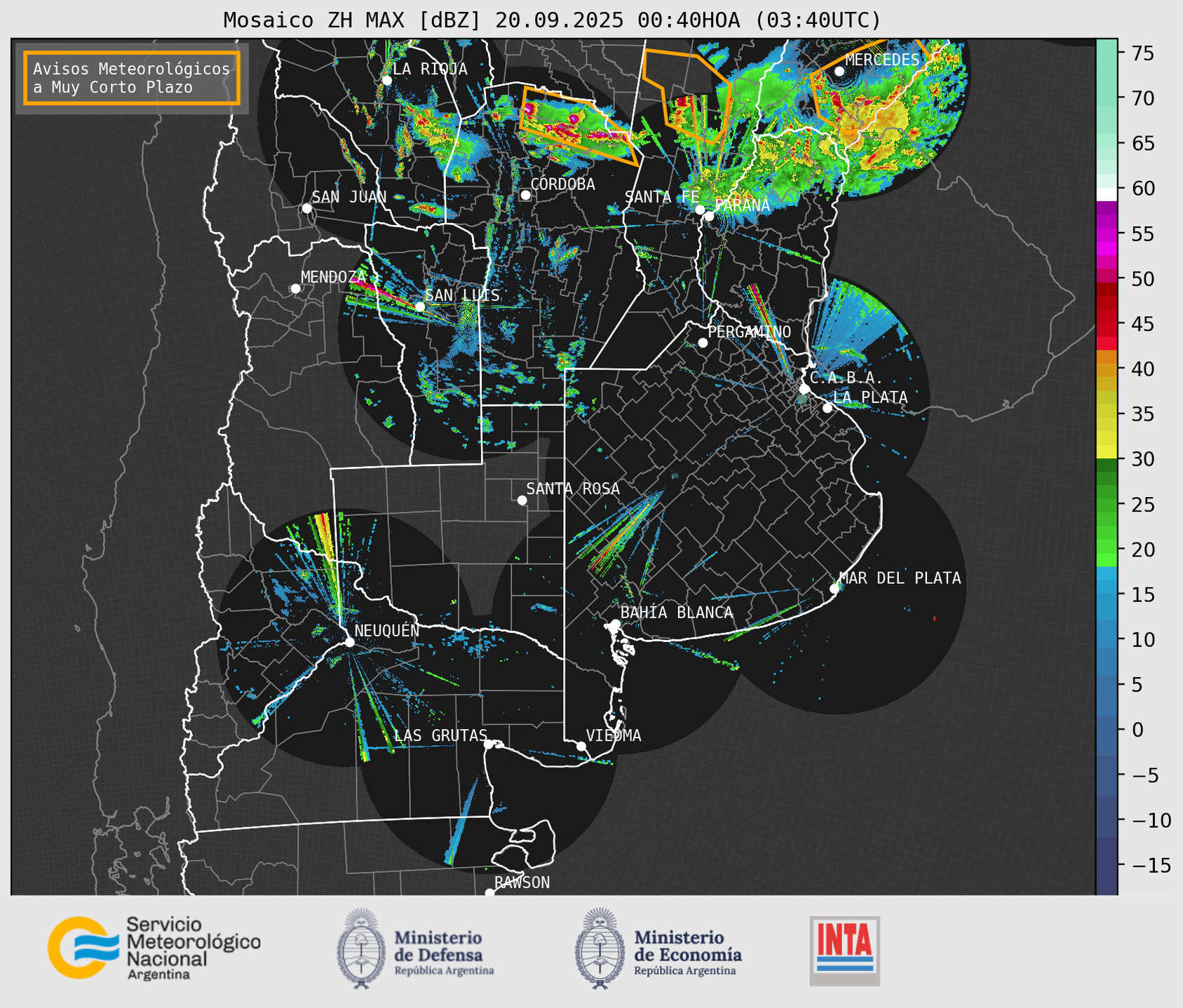Click the CÓRDOBA city marker
Viewport: 1183px width, 1008px height.
click(525, 195)
